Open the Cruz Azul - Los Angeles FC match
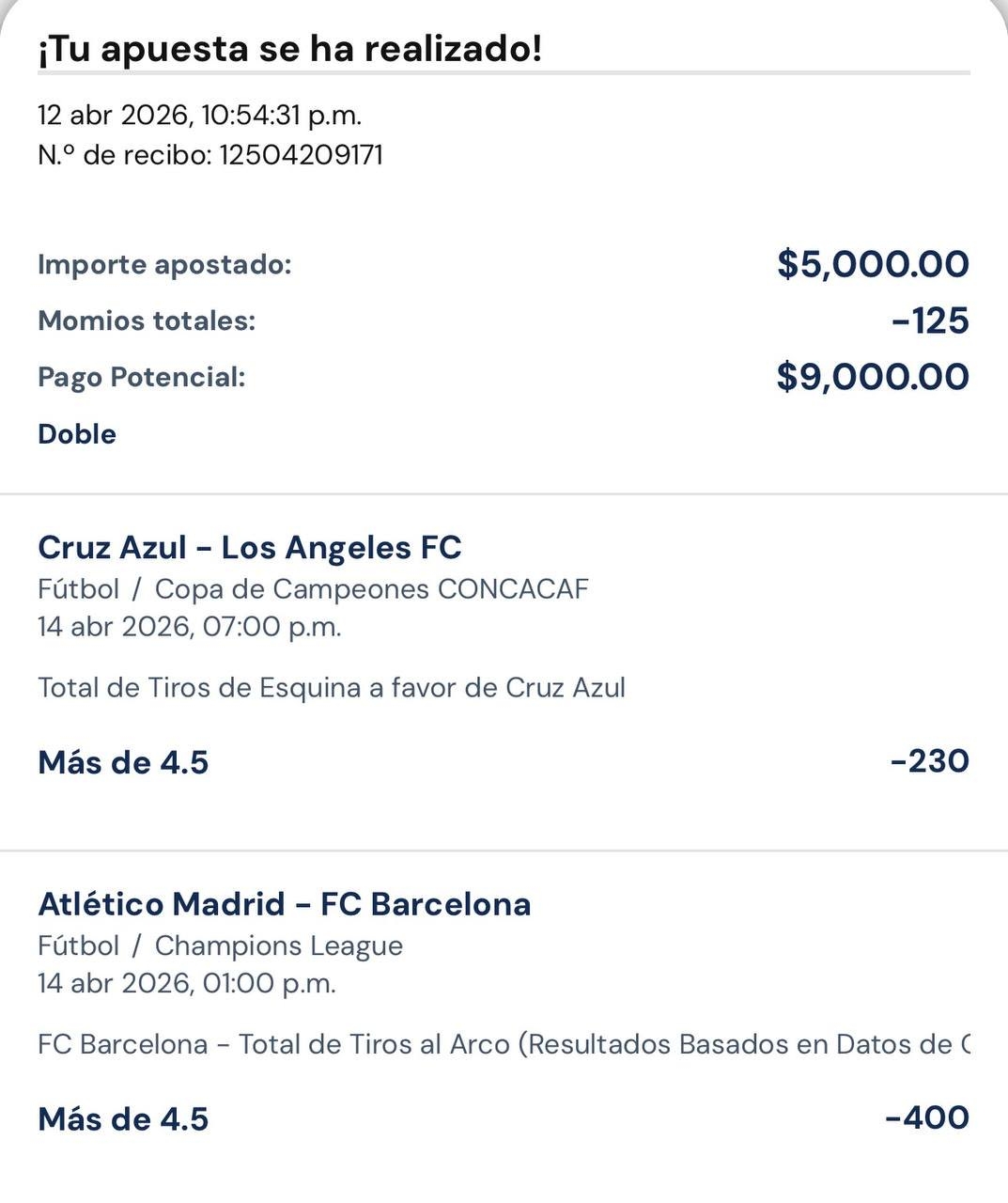 (x=250, y=547)
